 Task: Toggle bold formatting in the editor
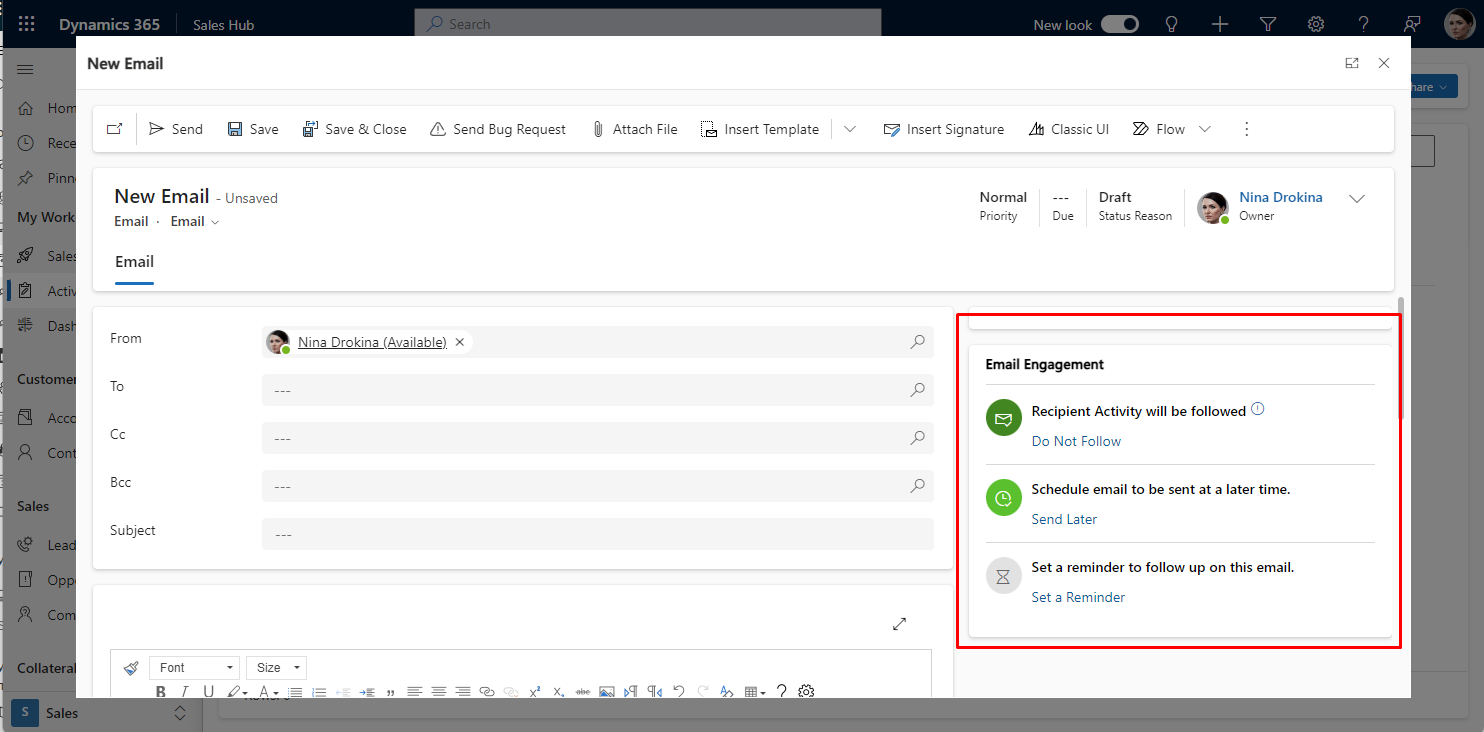click(161, 691)
